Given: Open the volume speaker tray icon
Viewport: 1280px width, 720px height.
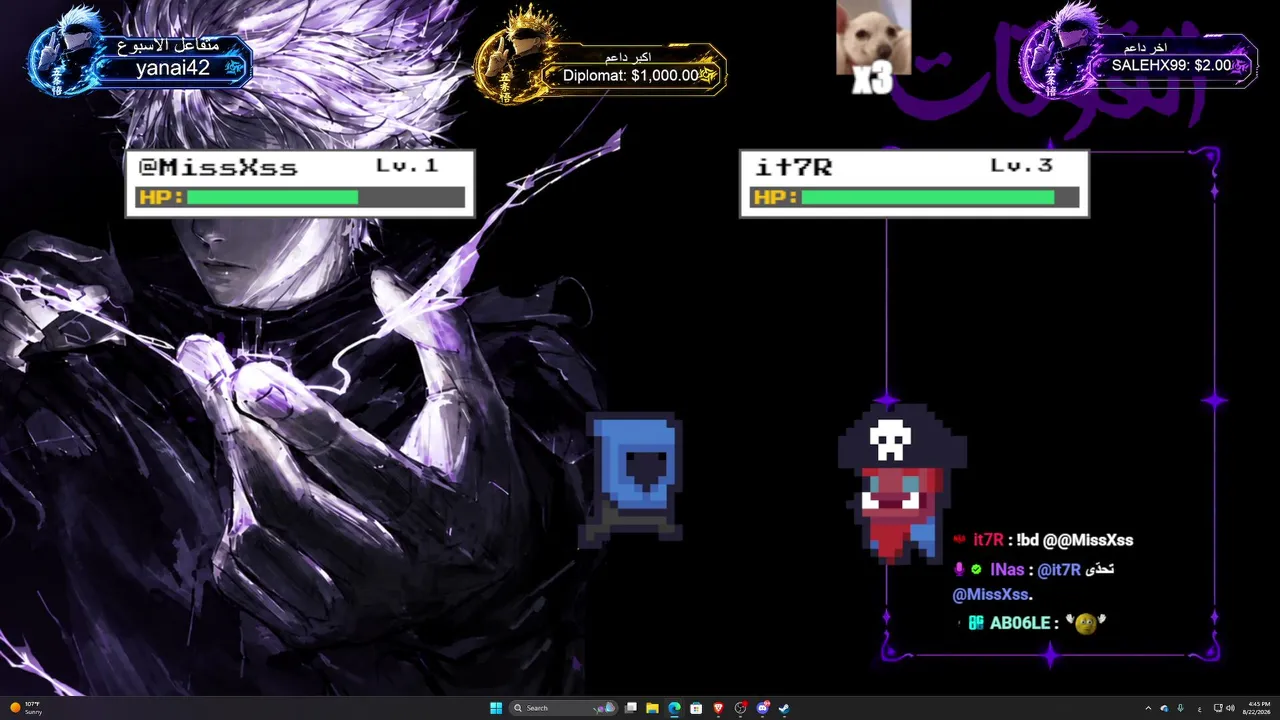Looking at the screenshot, I should [1230, 708].
